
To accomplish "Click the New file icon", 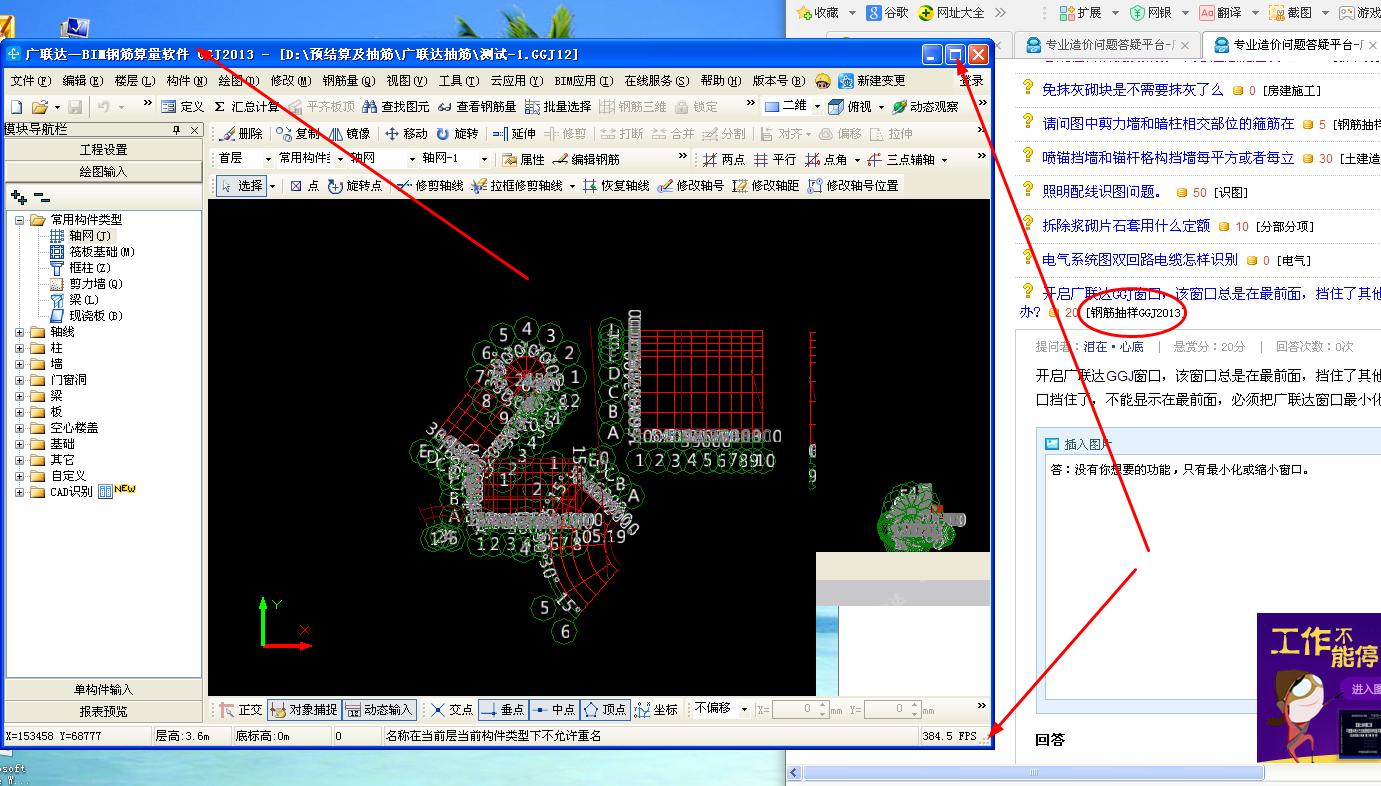I will 16,106.
